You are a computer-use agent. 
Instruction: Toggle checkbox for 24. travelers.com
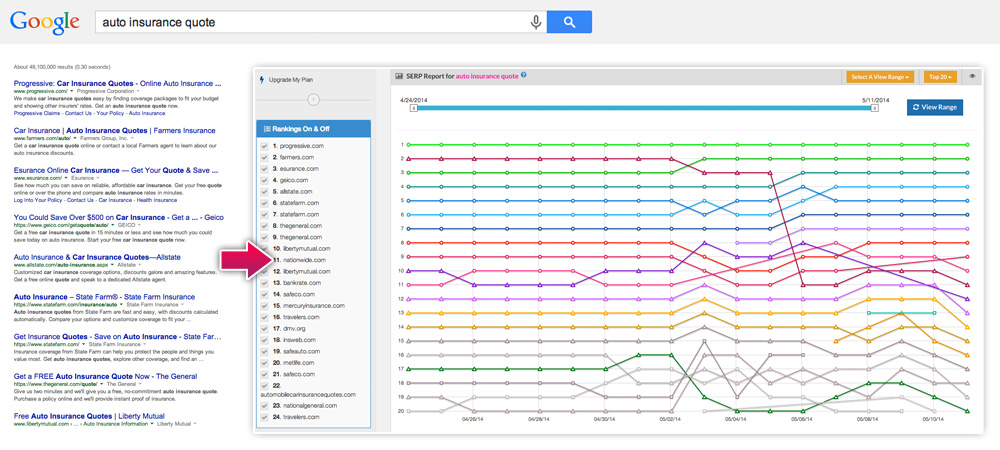point(264,417)
